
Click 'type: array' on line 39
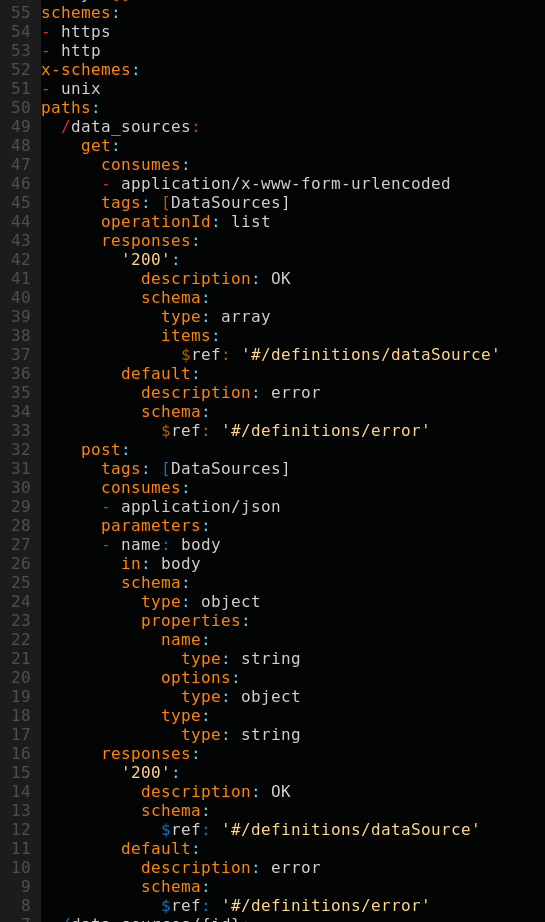point(216,317)
